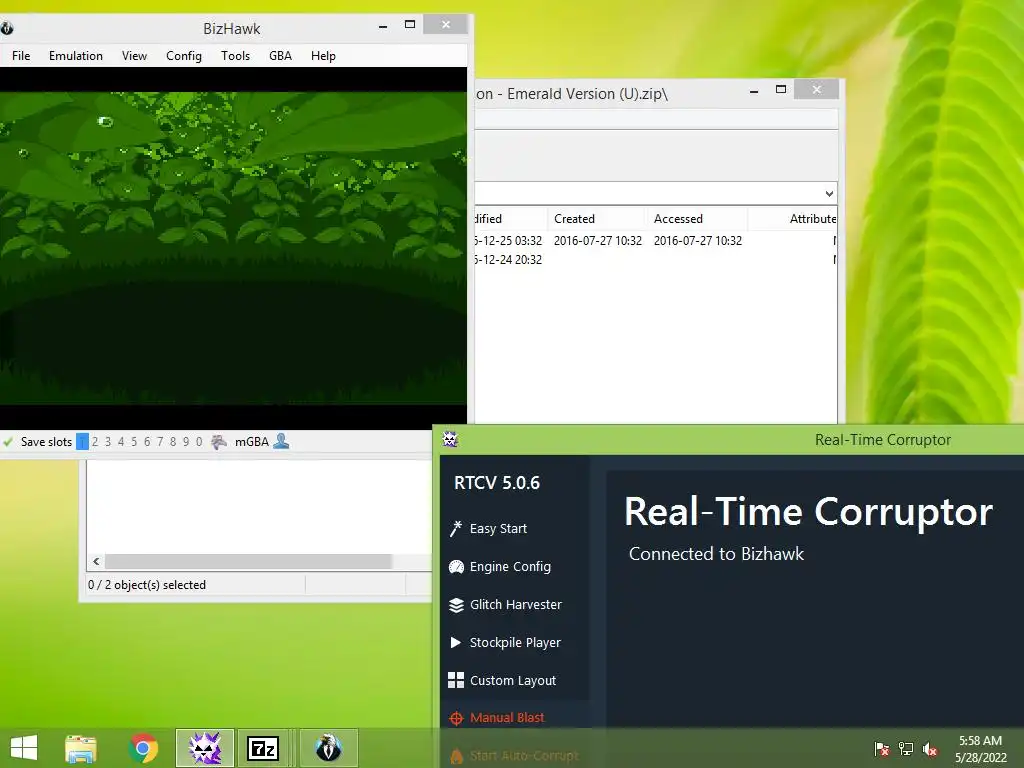Open BizHawk View menu
The height and width of the screenshot is (768, 1024).
[x=134, y=56]
